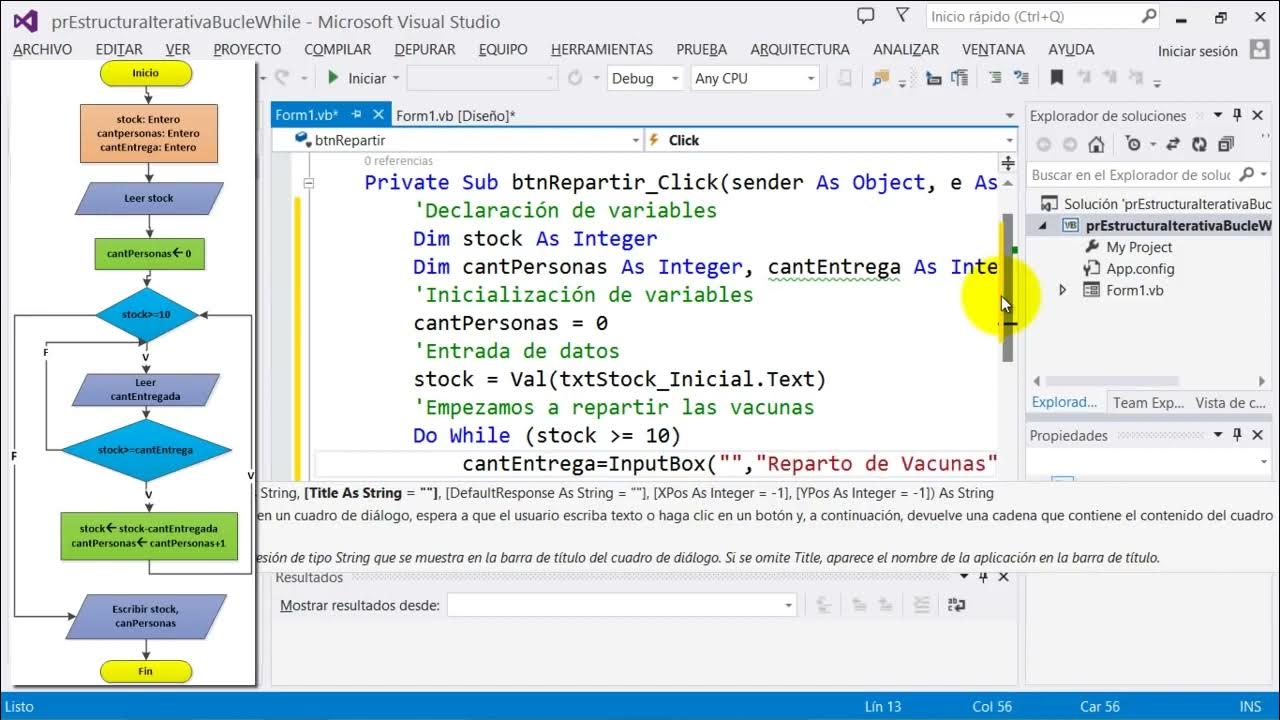Open the HERRAMIENTAS menu
This screenshot has width=1280, height=720.
[x=602, y=49]
